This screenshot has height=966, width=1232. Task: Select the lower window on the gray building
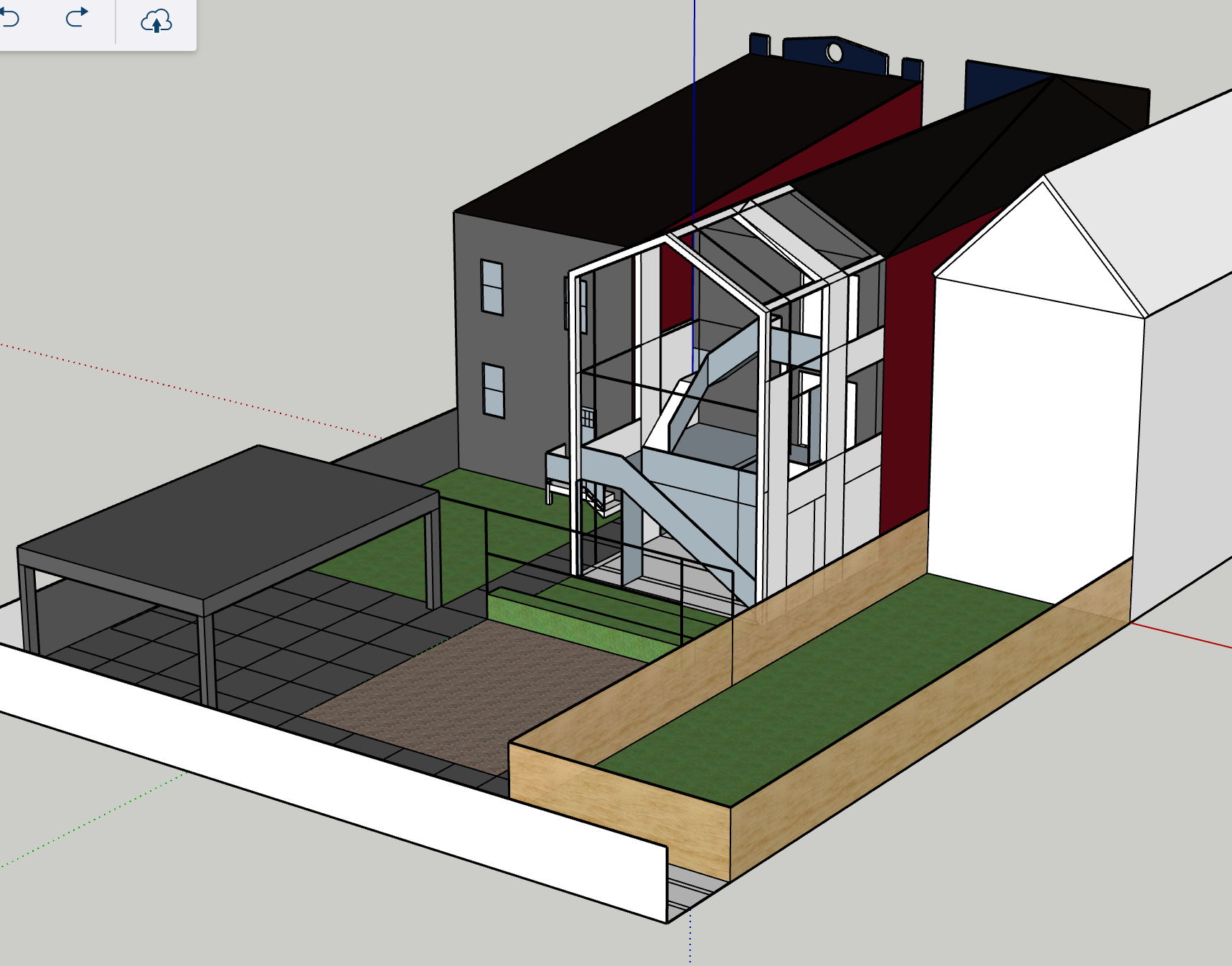click(x=493, y=390)
